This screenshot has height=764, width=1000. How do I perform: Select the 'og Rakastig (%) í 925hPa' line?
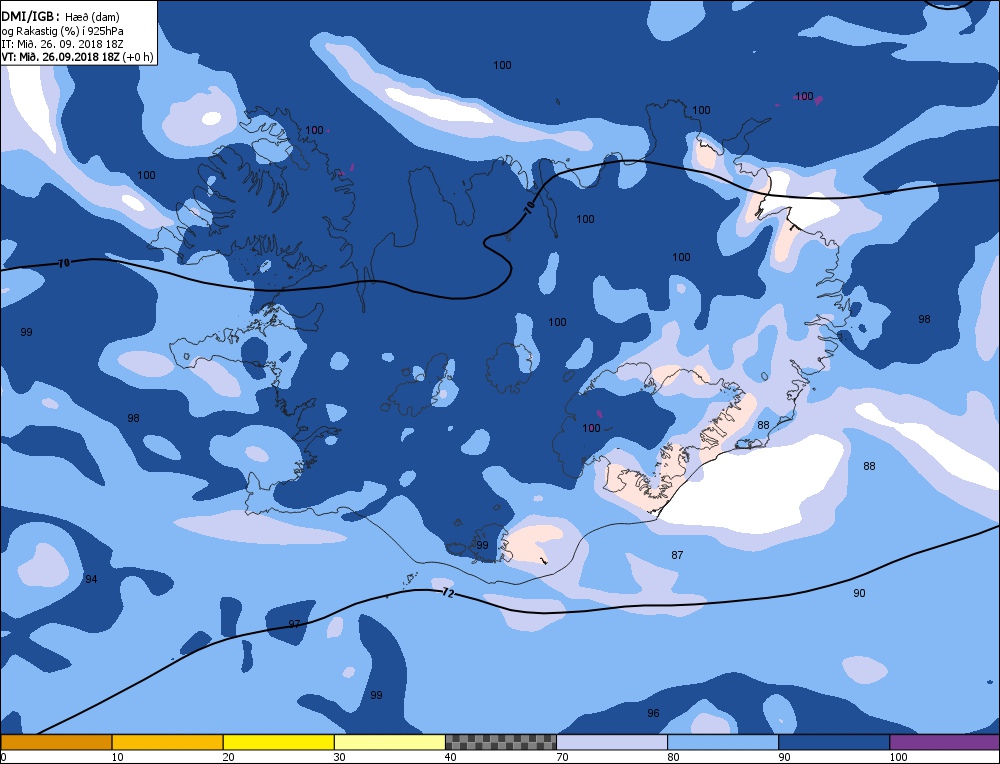click(62, 31)
